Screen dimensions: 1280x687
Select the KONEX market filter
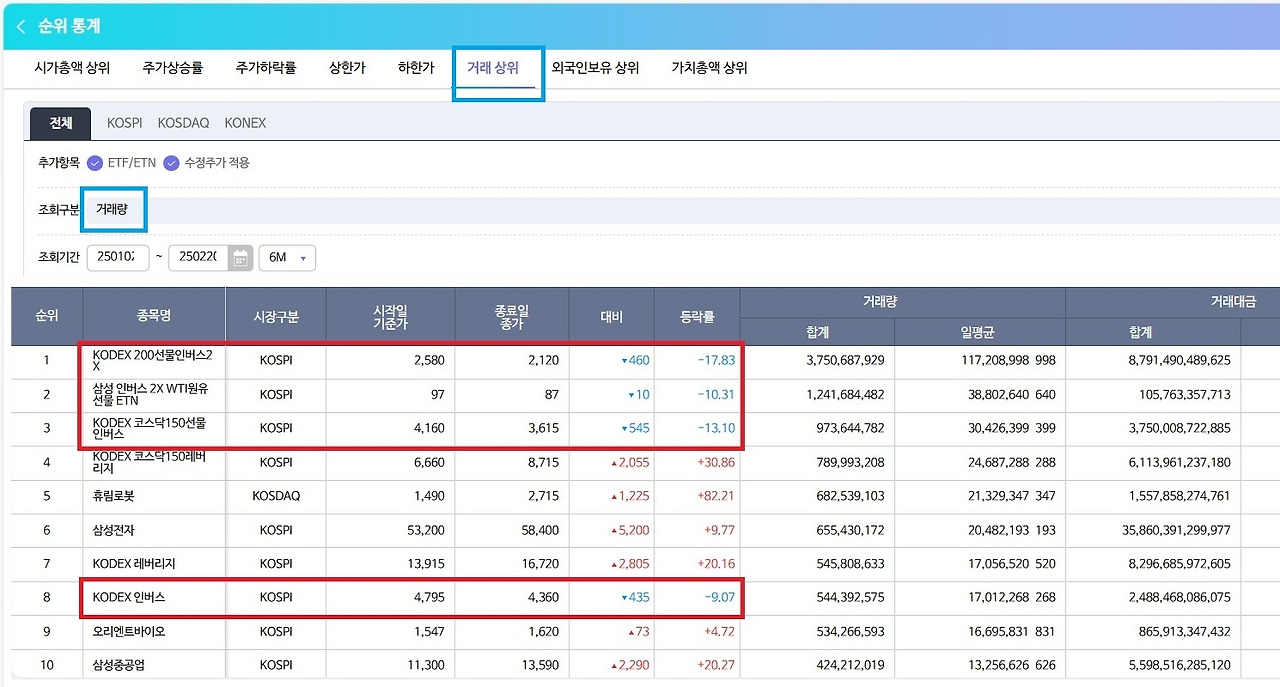pos(245,123)
